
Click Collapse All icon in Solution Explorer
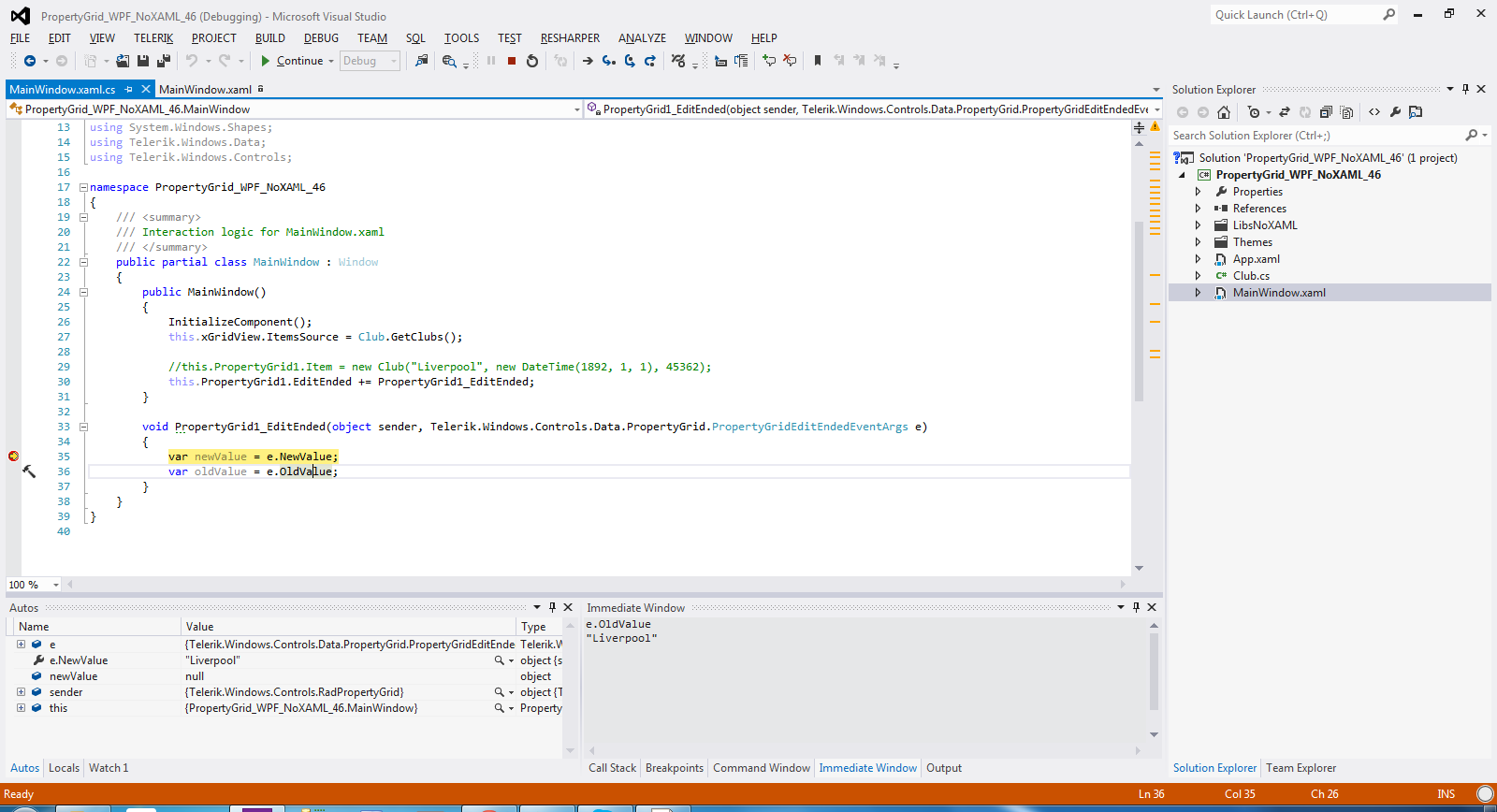(x=1326, y=112)
